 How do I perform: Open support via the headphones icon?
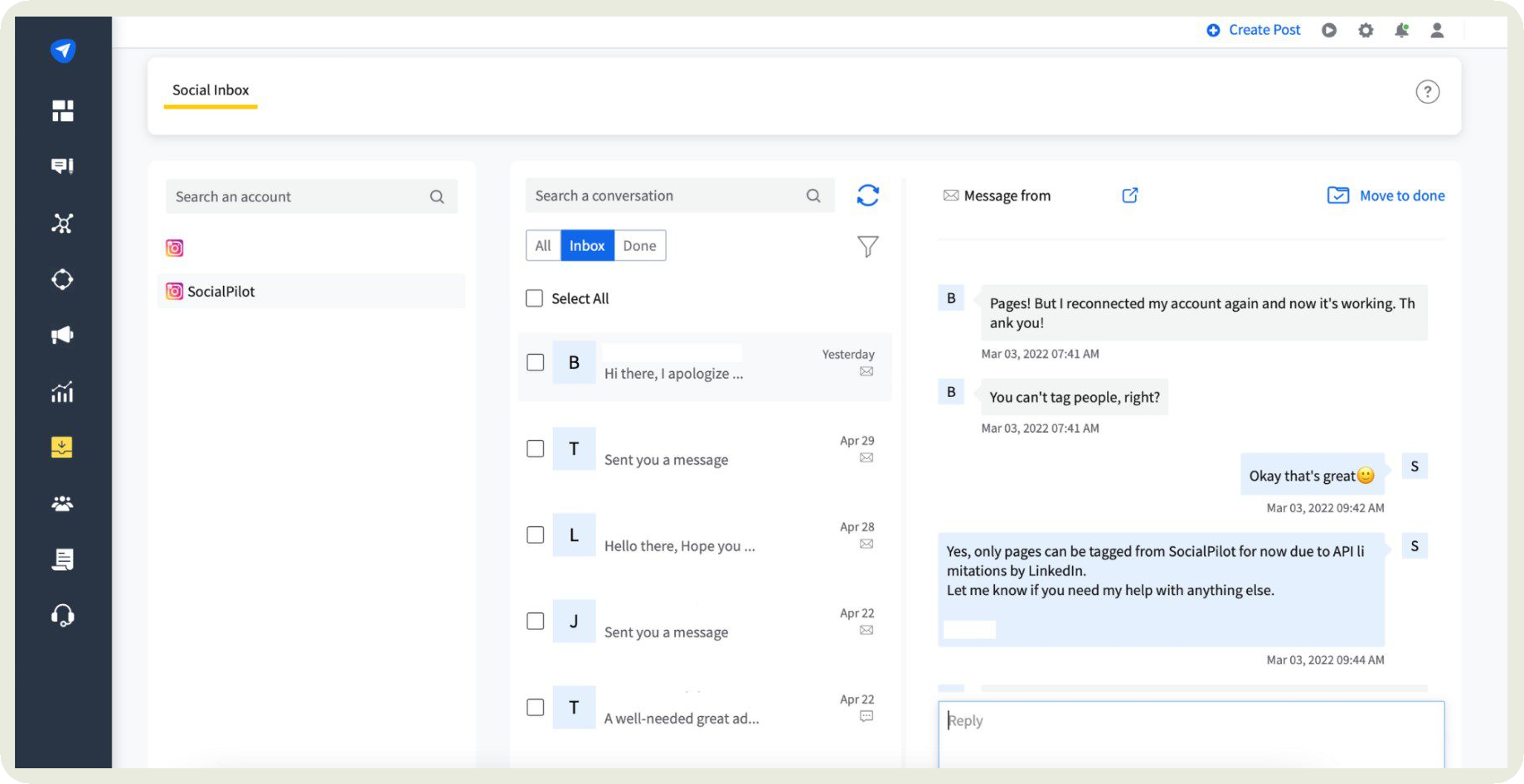63,615
